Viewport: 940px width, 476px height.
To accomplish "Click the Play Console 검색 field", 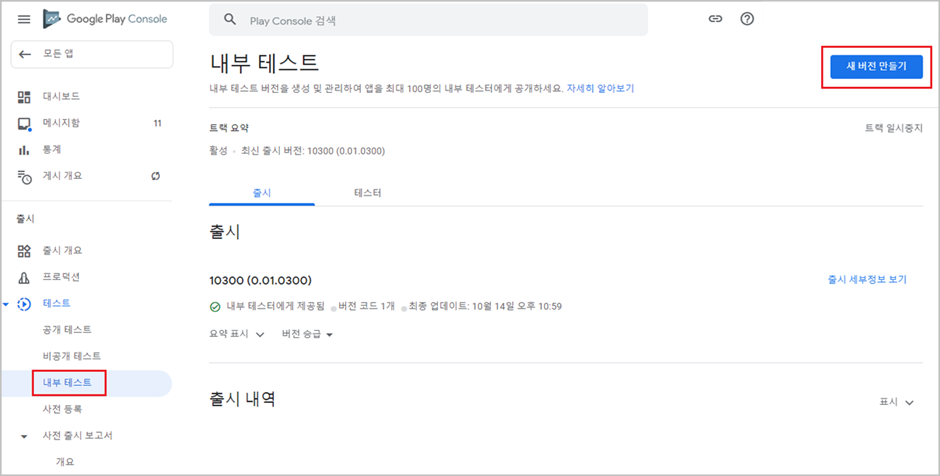I will tap(428, 20).
